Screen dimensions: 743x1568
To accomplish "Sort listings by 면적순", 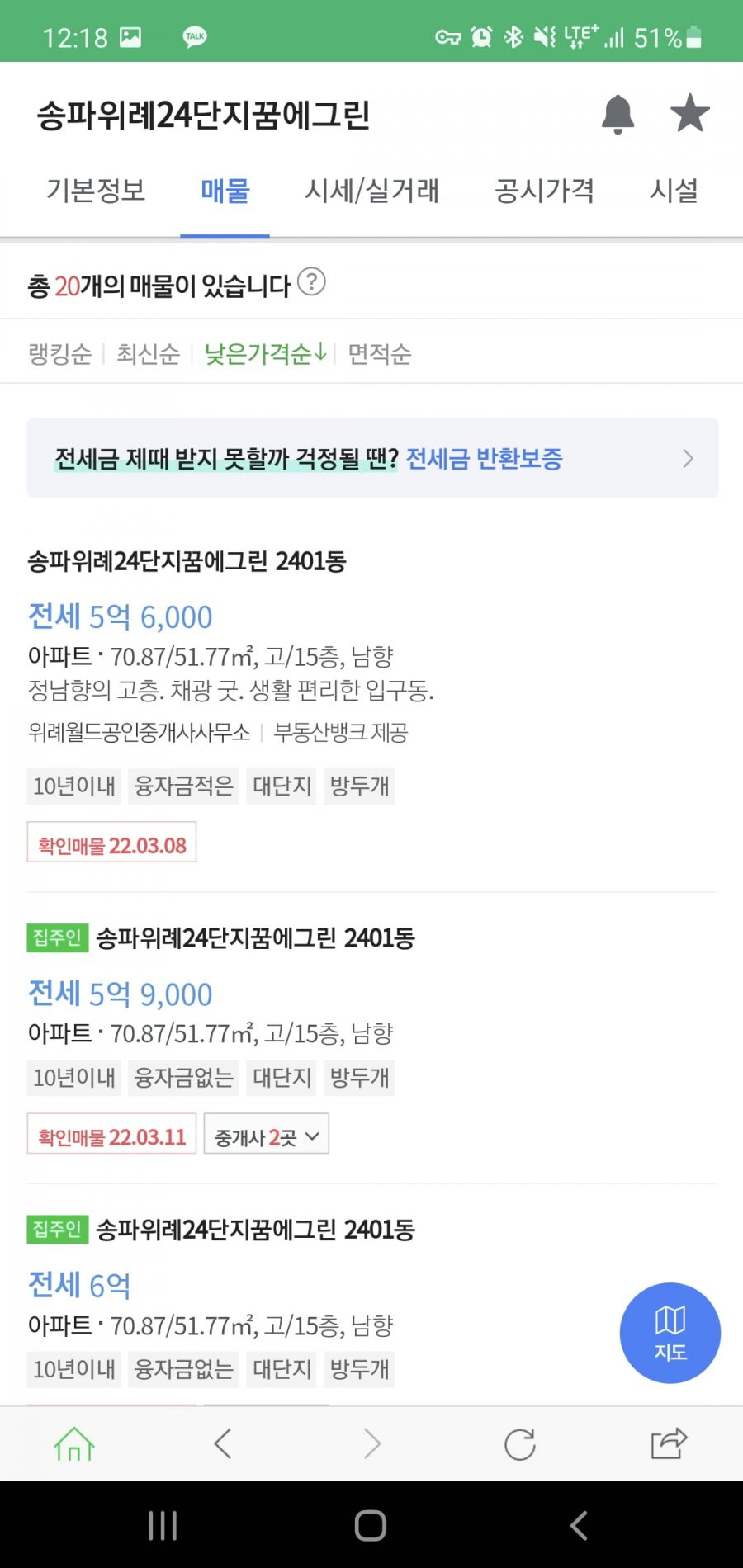I will [x=380, y=354].
